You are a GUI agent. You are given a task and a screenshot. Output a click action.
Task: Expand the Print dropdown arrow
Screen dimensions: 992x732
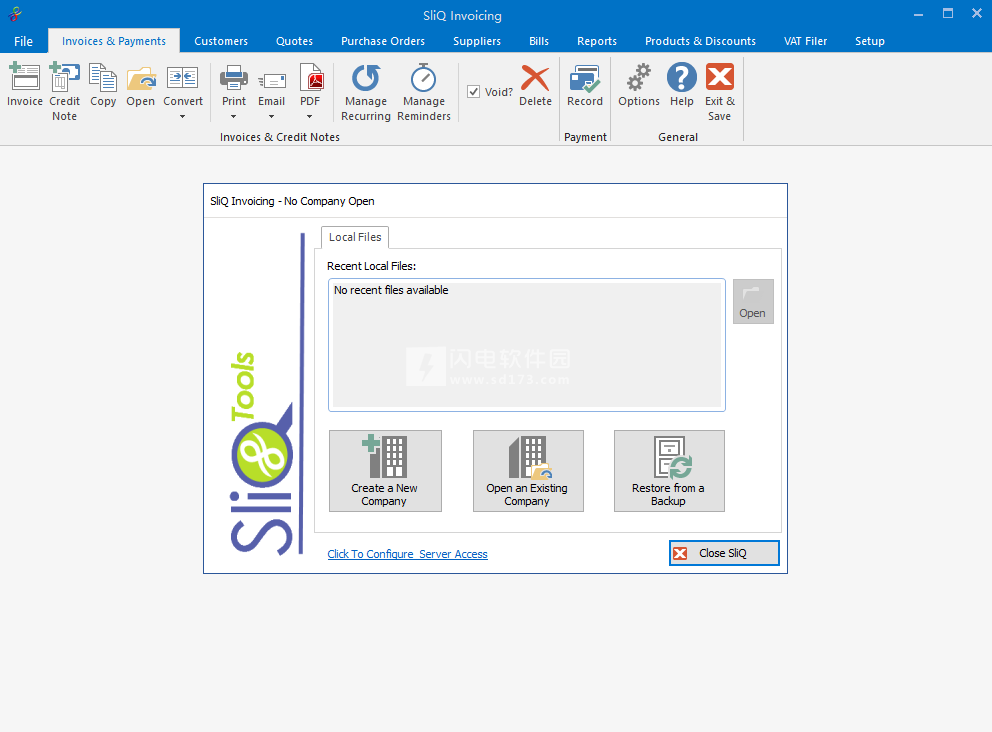pyautogui.click(x=233, y=116)
